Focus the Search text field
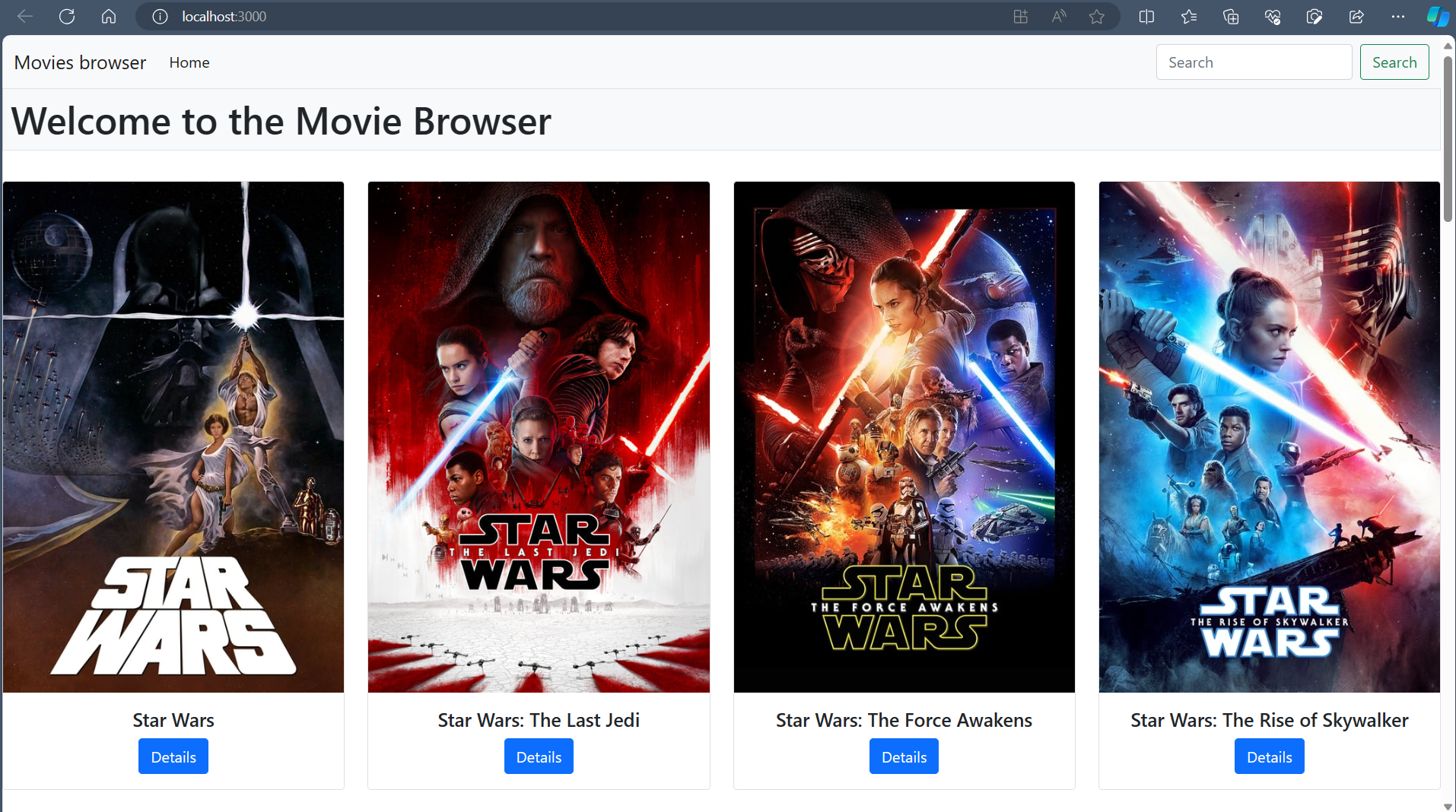The width and height of the screenshot is (1456, 812). coord(1254,62)
